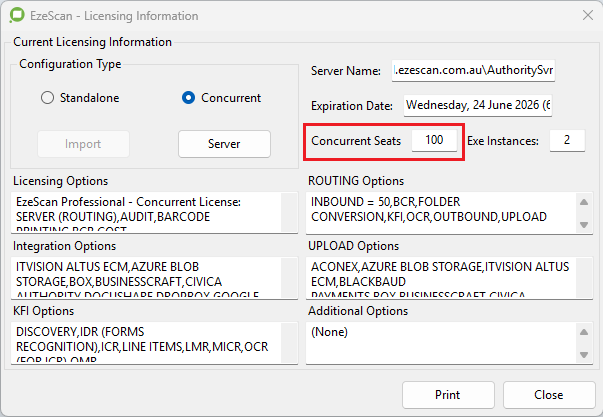Click the Integration Options text box scrollbar
This screenshot has width=603, height=417.
[289, 277]
